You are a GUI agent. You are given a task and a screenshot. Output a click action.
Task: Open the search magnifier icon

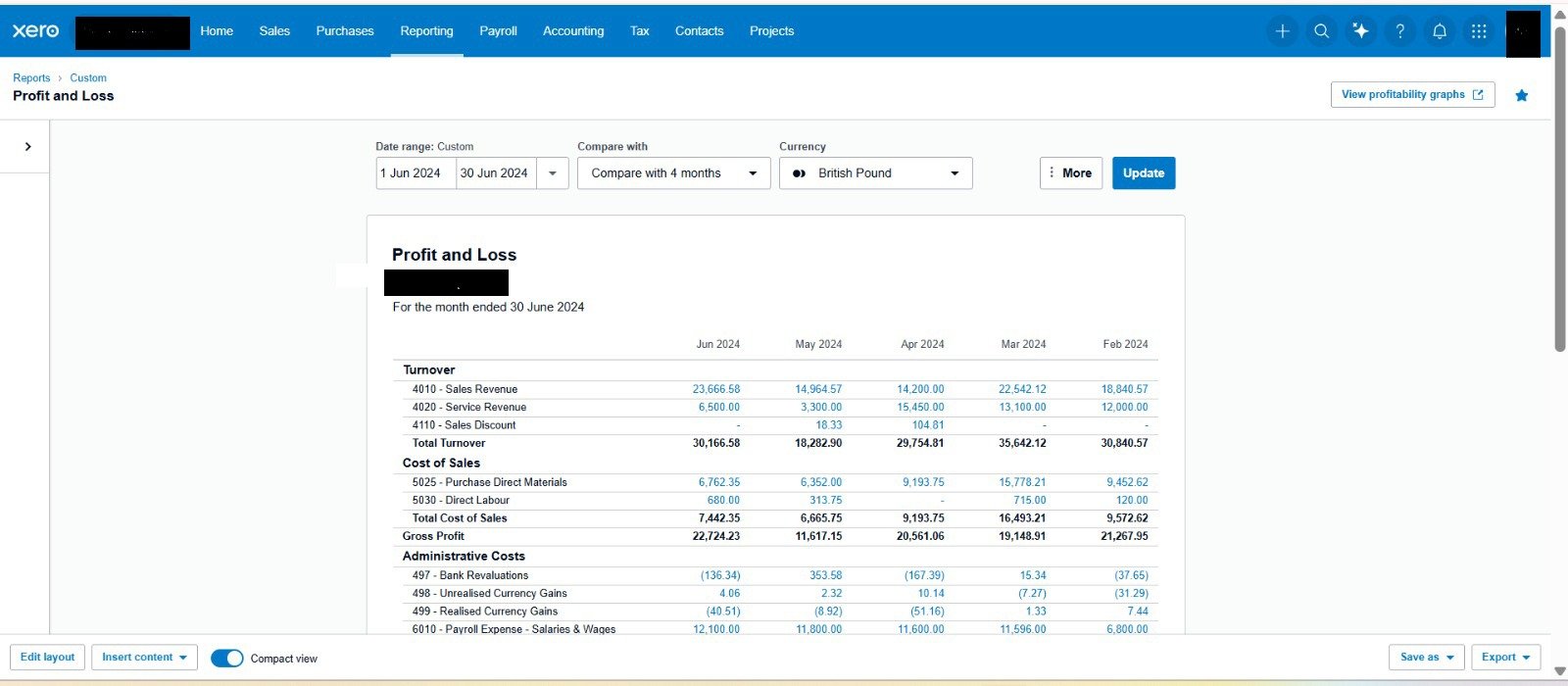1321,31
